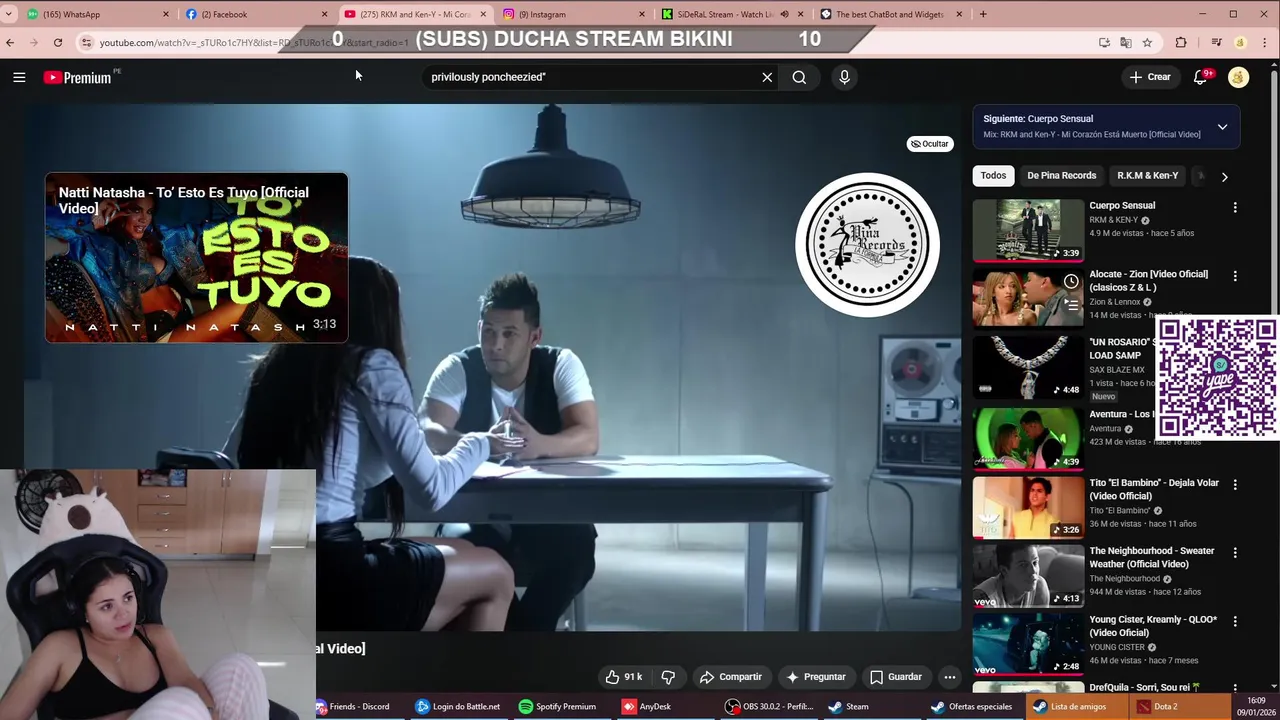Open options for Sweater Weather video
This screenshot has width=1280, height=720.
click(x=1235, y=552)
